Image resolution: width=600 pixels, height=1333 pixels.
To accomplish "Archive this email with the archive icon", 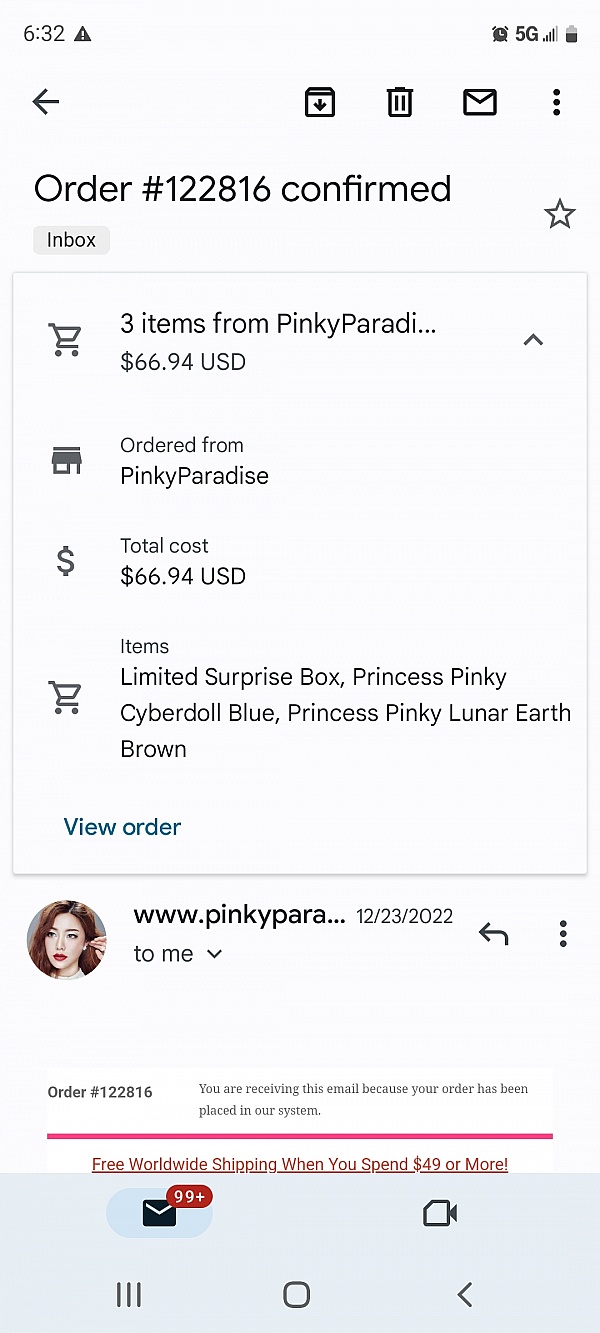I will point(320,102).
